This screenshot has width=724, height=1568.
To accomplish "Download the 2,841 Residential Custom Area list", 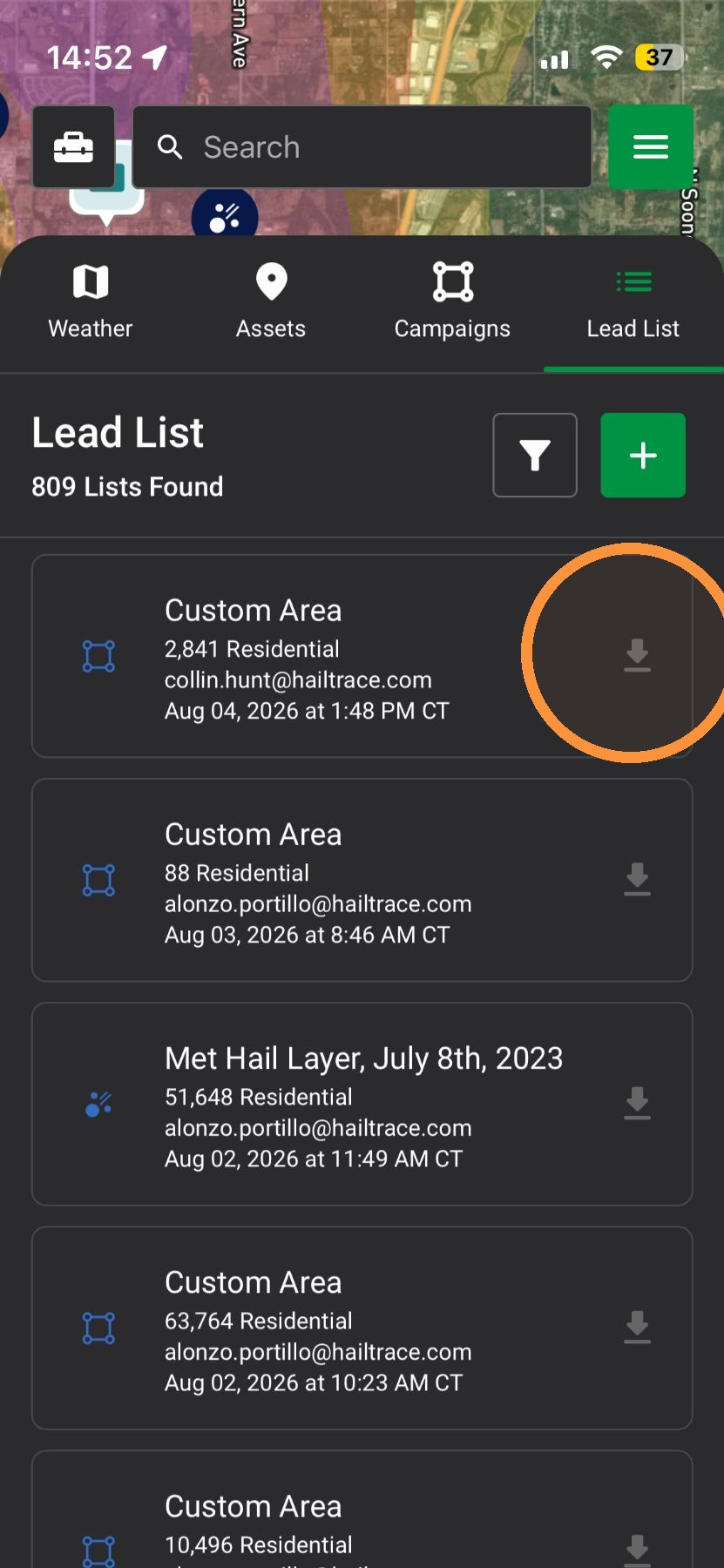I will (x=637, y=655).
